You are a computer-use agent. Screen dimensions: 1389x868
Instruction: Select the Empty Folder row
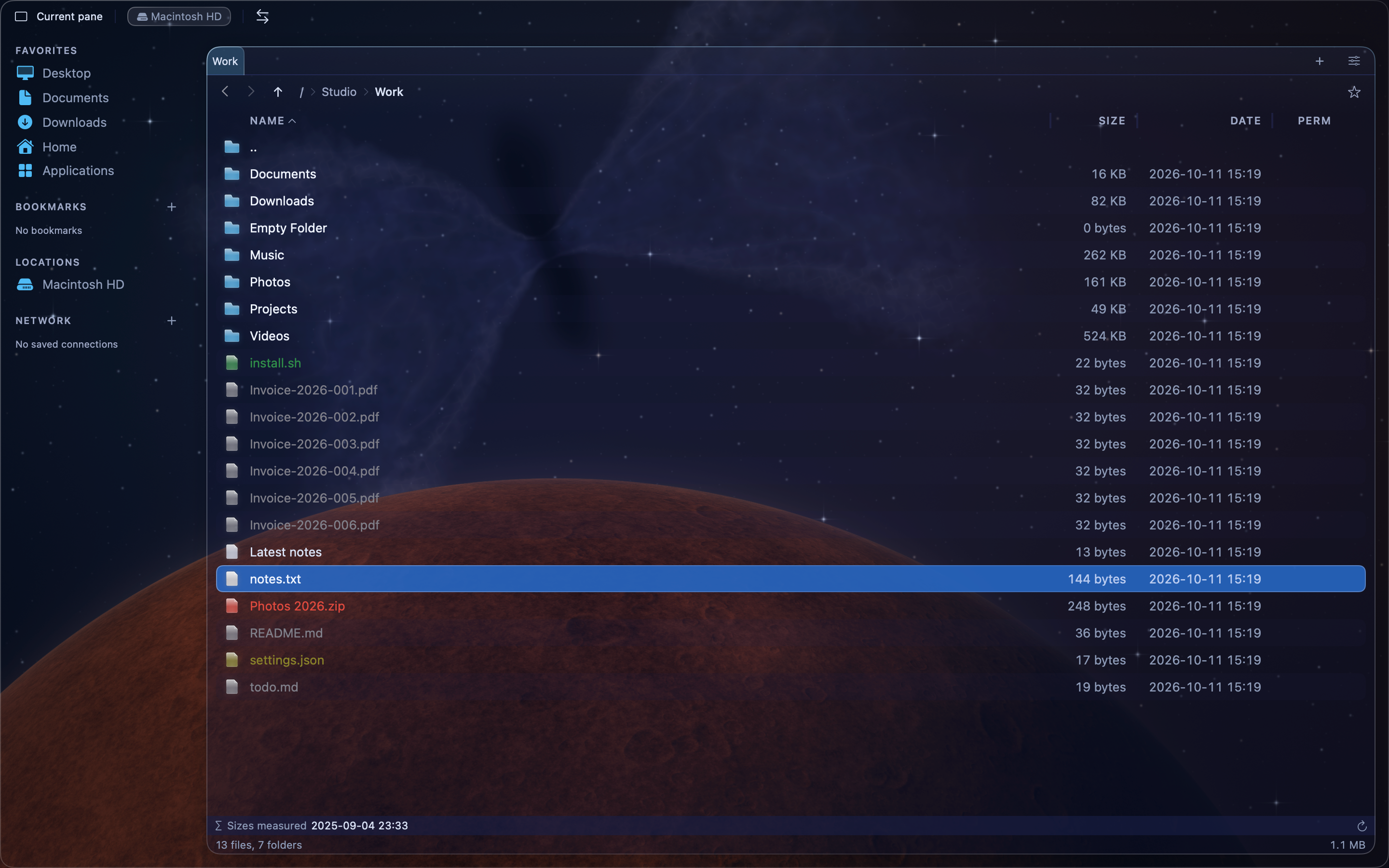(x=790, y=228)
